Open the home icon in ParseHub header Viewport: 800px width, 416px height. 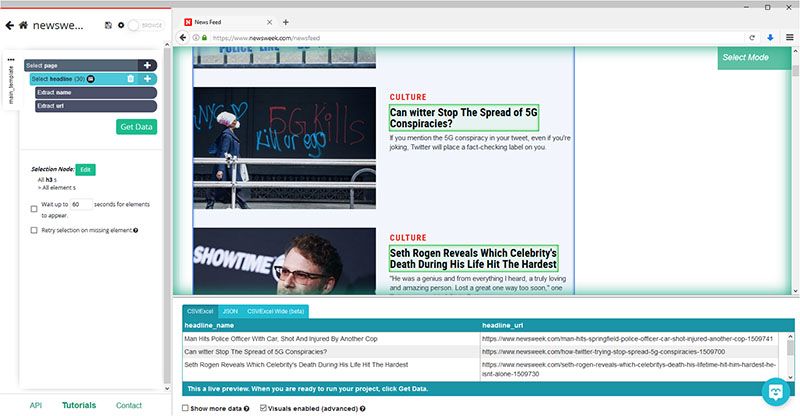(23, 25)
